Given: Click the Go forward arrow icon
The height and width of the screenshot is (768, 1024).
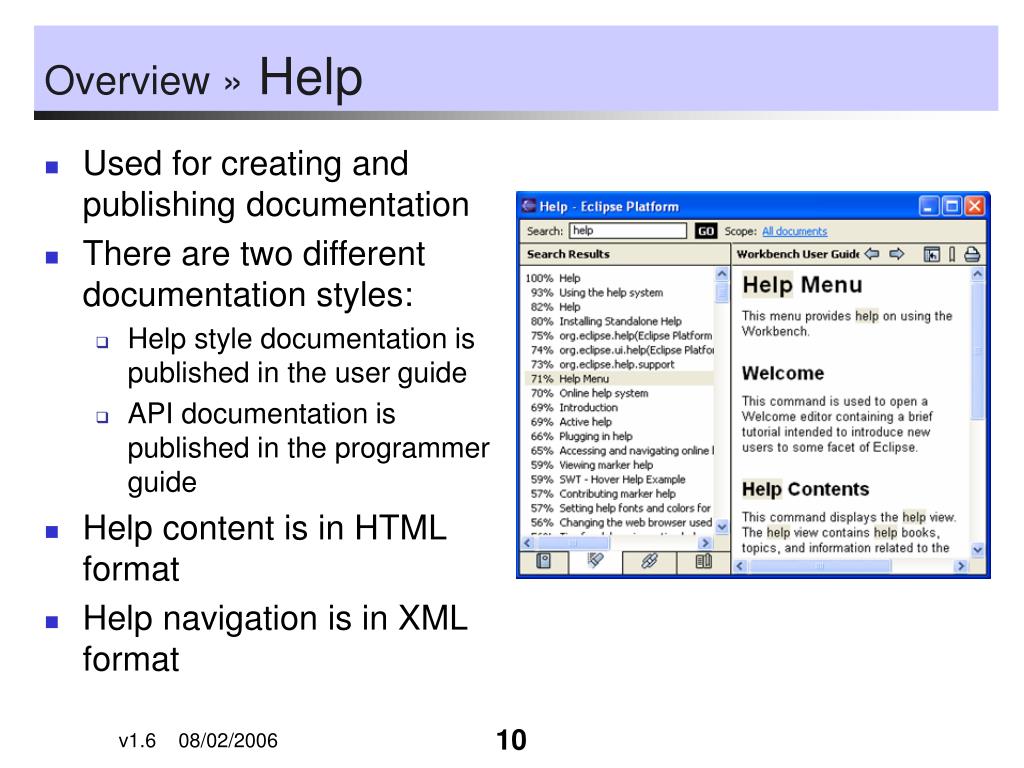Looking at the screenshot, I should click(x=897, y=254).
